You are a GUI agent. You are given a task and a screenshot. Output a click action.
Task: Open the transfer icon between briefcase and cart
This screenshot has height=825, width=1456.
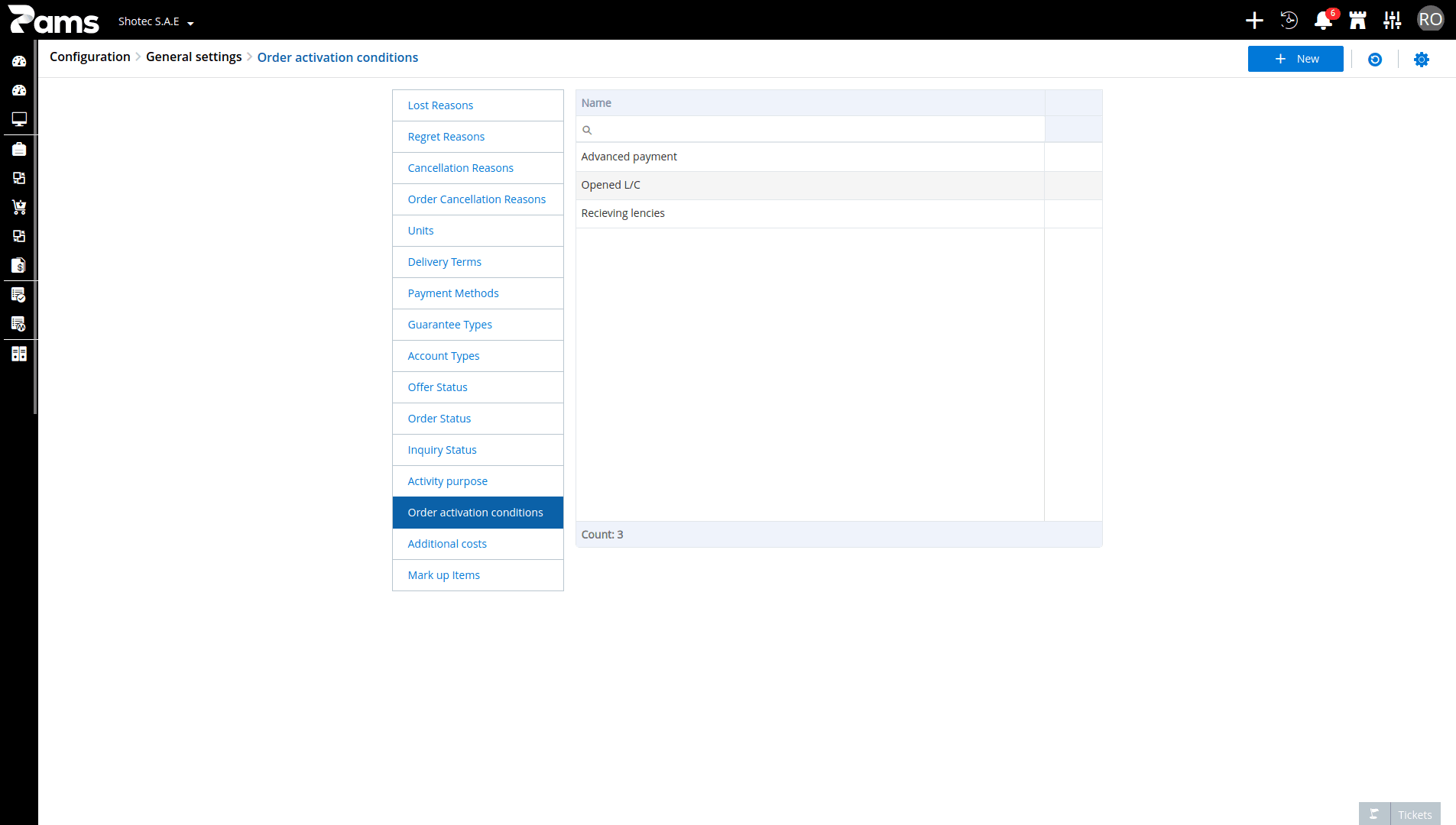point(19,178)
